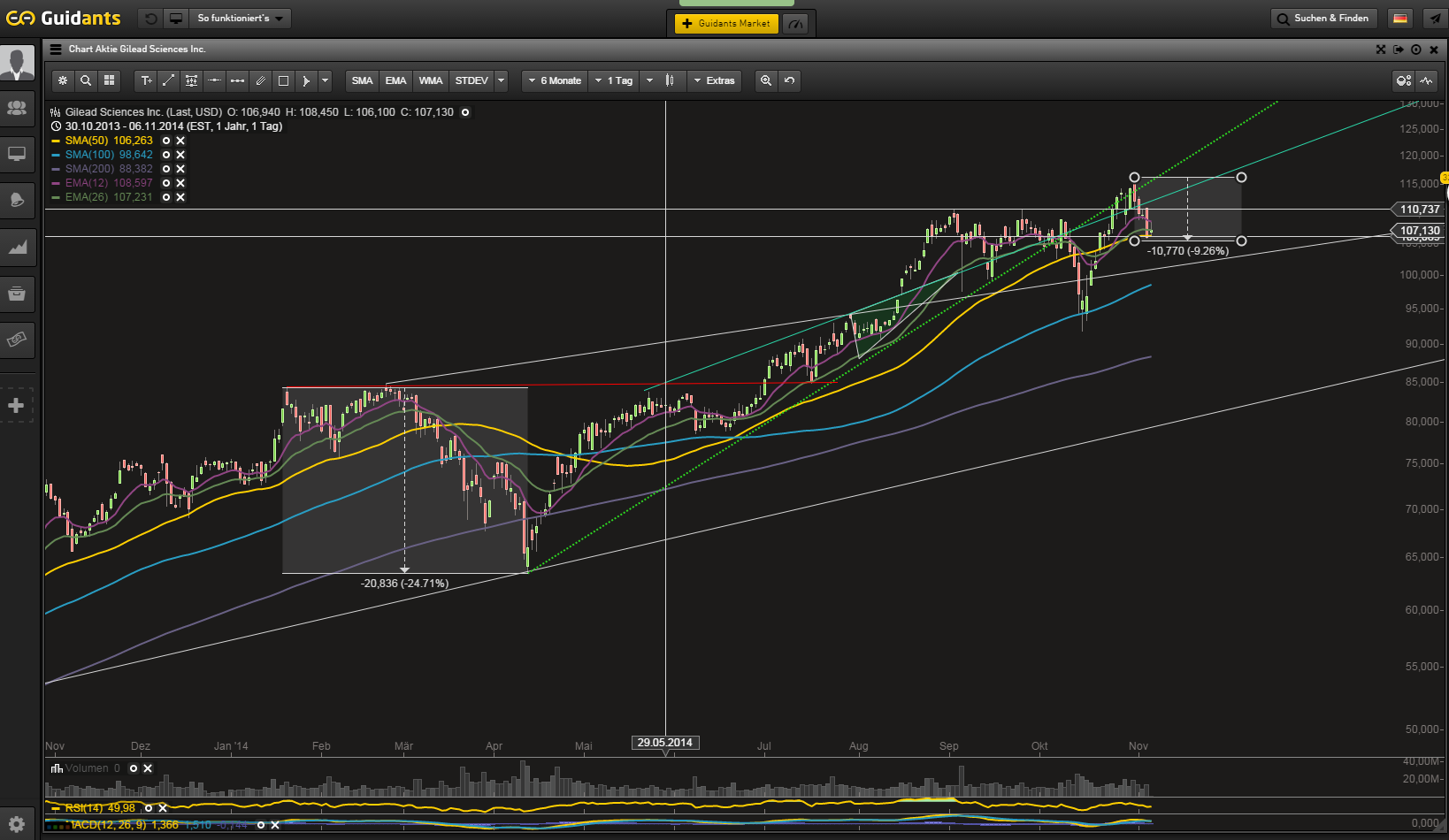Image resolution: width=1449 pixels, height=840 pixels.
Task: Open the 1 Tag interval dropdown
Action: pyautogui.click(x=613, y=80)
